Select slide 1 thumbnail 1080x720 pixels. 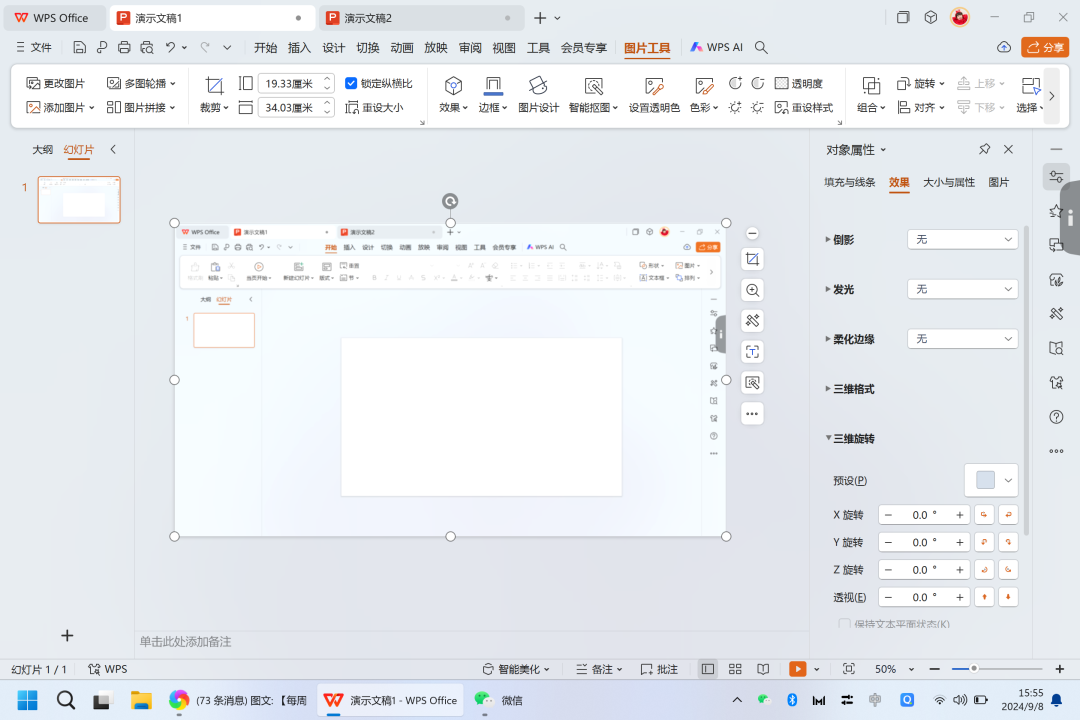click(79, 200)
